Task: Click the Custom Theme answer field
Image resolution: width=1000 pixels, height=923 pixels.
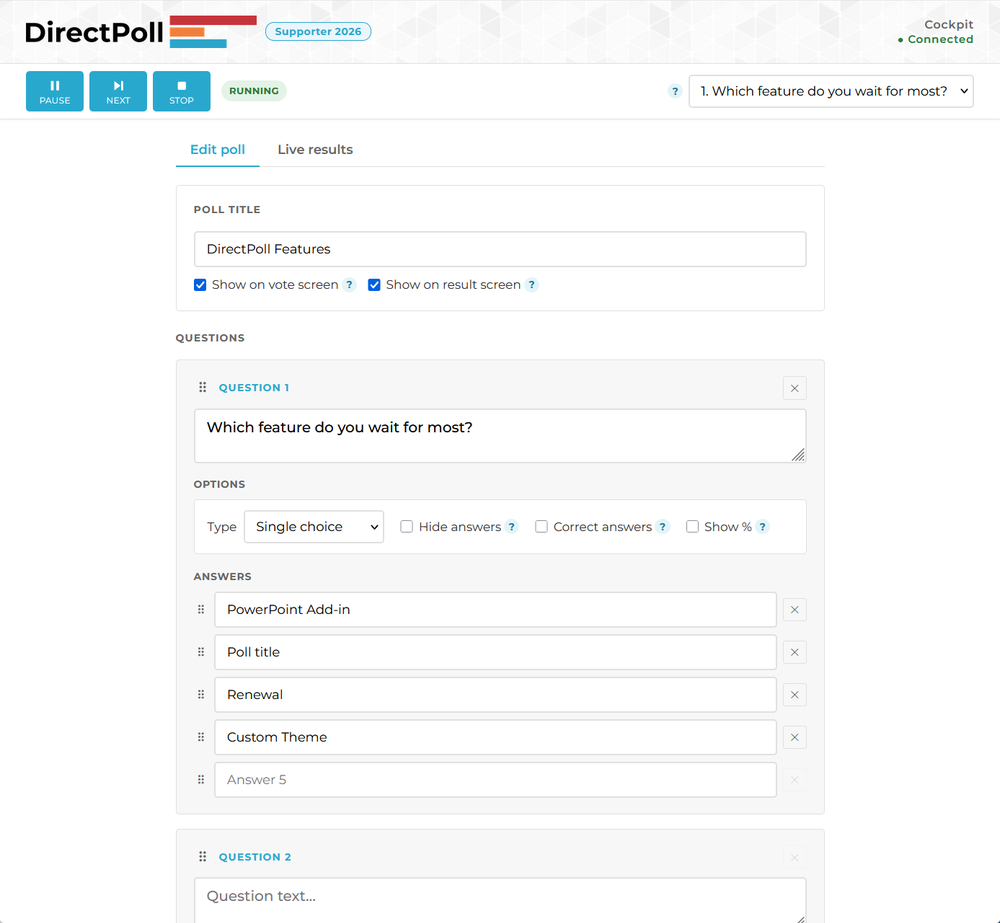Action: point(496,737)
